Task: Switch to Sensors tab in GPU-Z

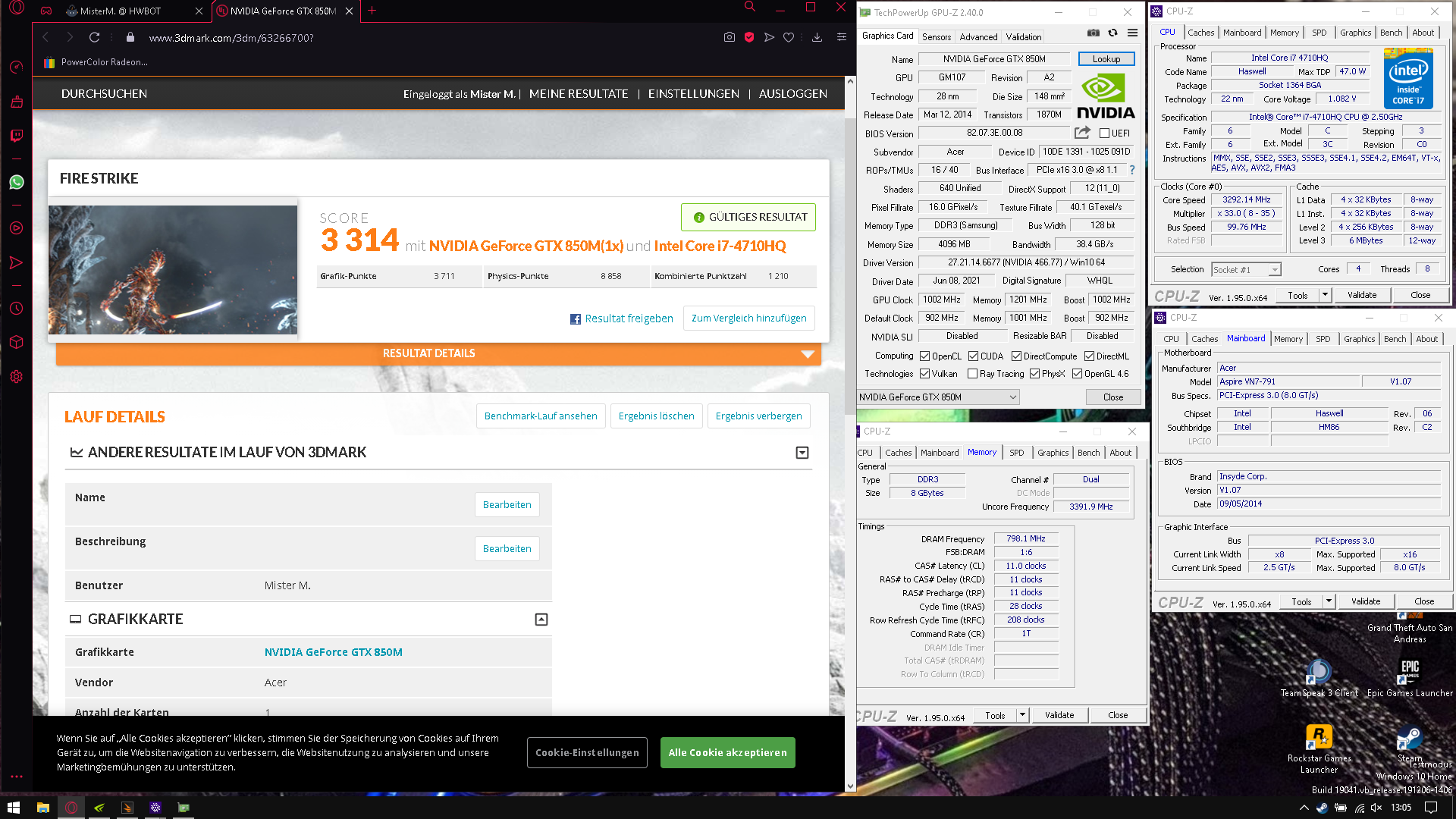Action: coord(937,36)
